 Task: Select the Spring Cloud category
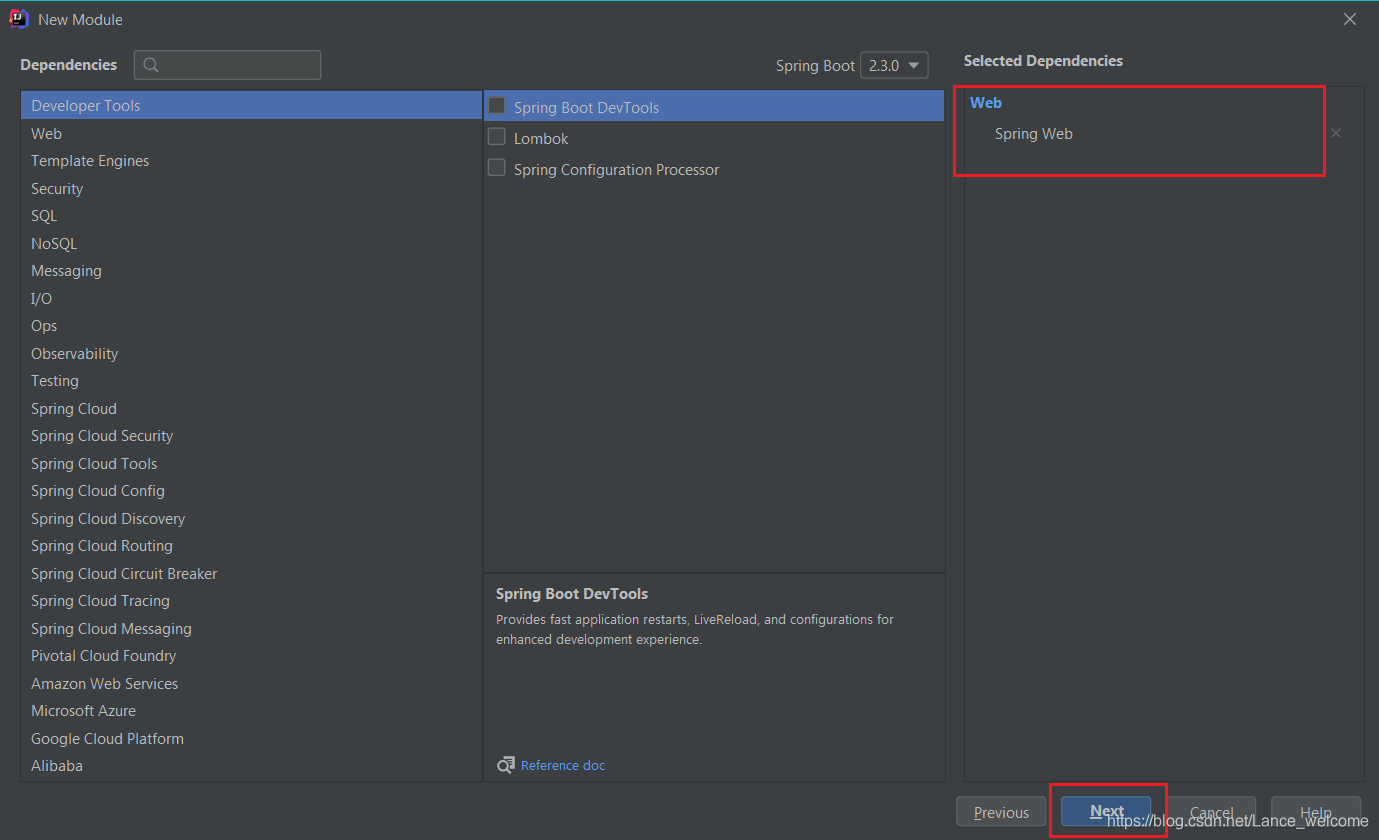pos(251,408)
